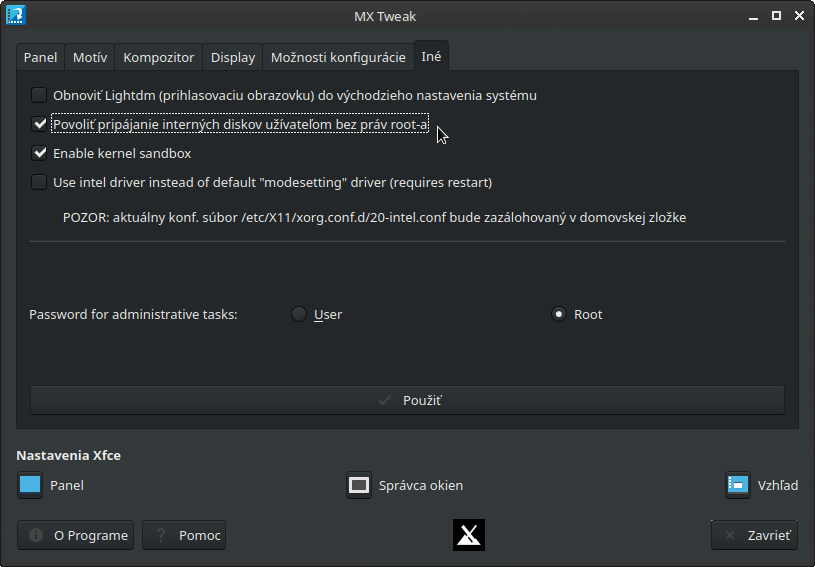Viewport: 815px width, 567px height.
Task: Click the MX Tweak app icon in titlebar
Action: 16,16
